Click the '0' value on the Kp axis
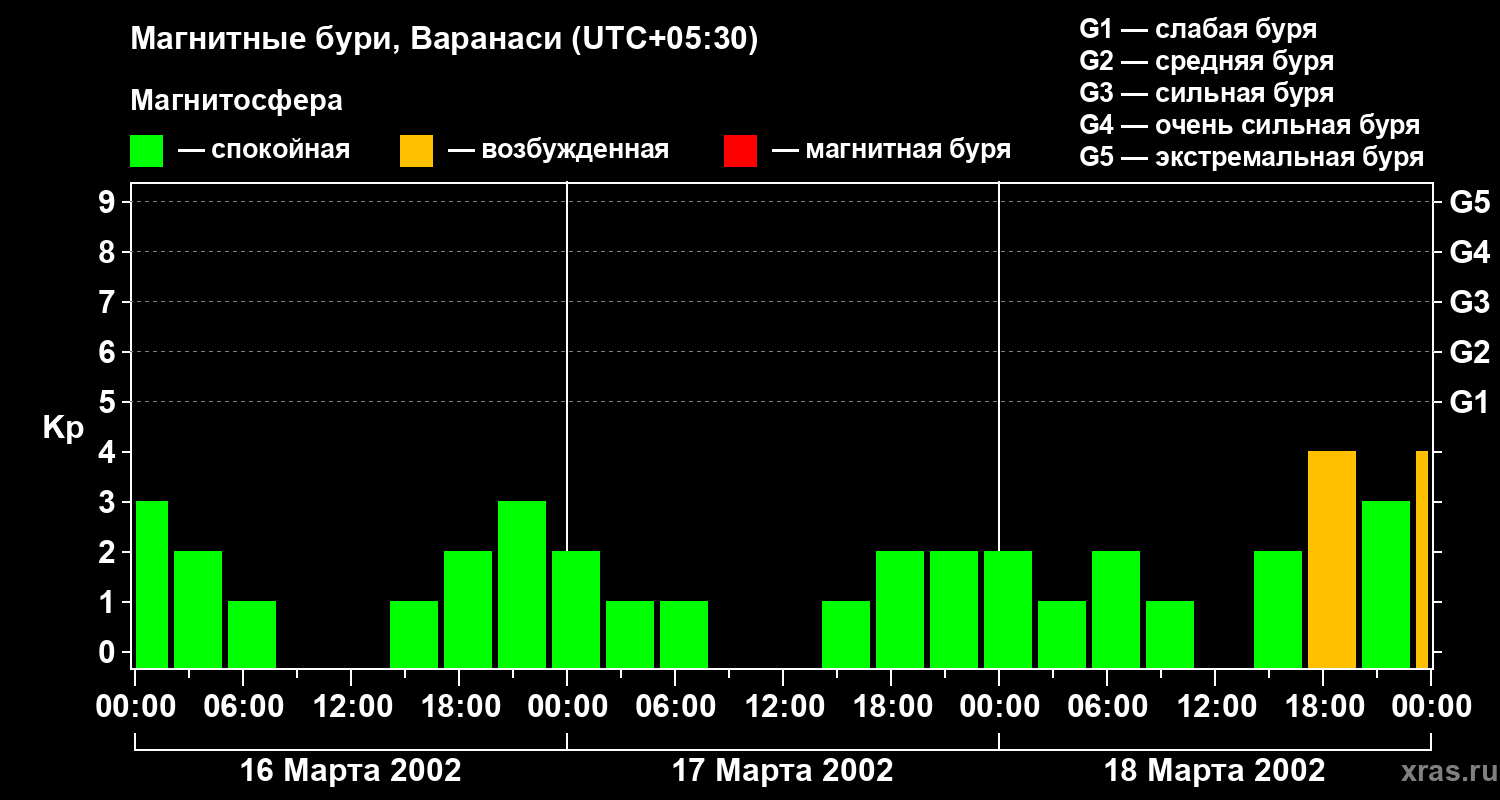1500x800 pixels. 109,652
